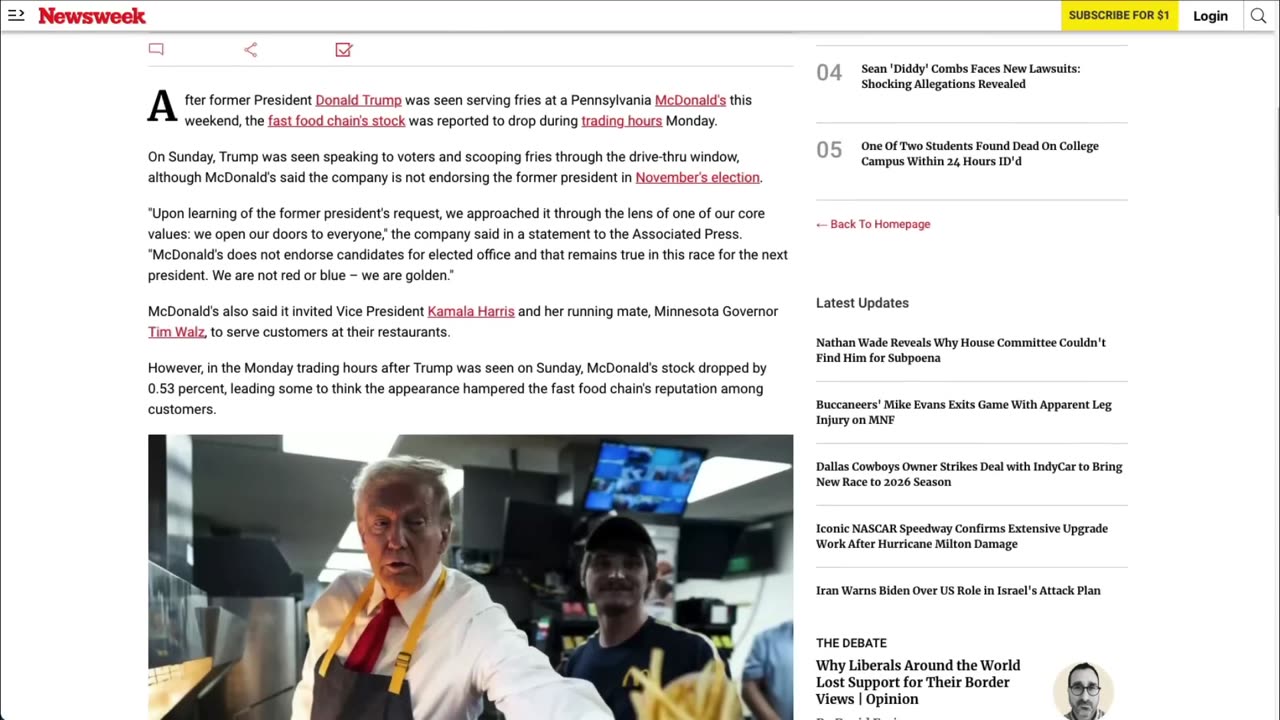The width and height of the screenshot is (1280, 720).
Task: Click the share article icon
Action: pos(250,49)
